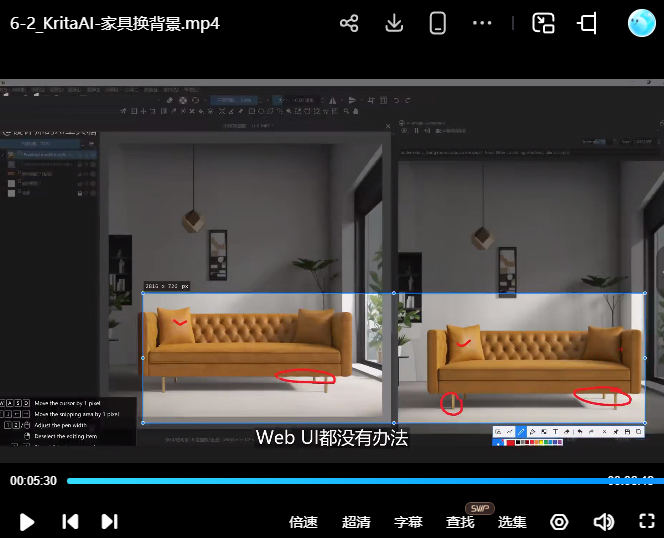Open the 超清 video quality selector
664x538 pixels.
[356, 522]
